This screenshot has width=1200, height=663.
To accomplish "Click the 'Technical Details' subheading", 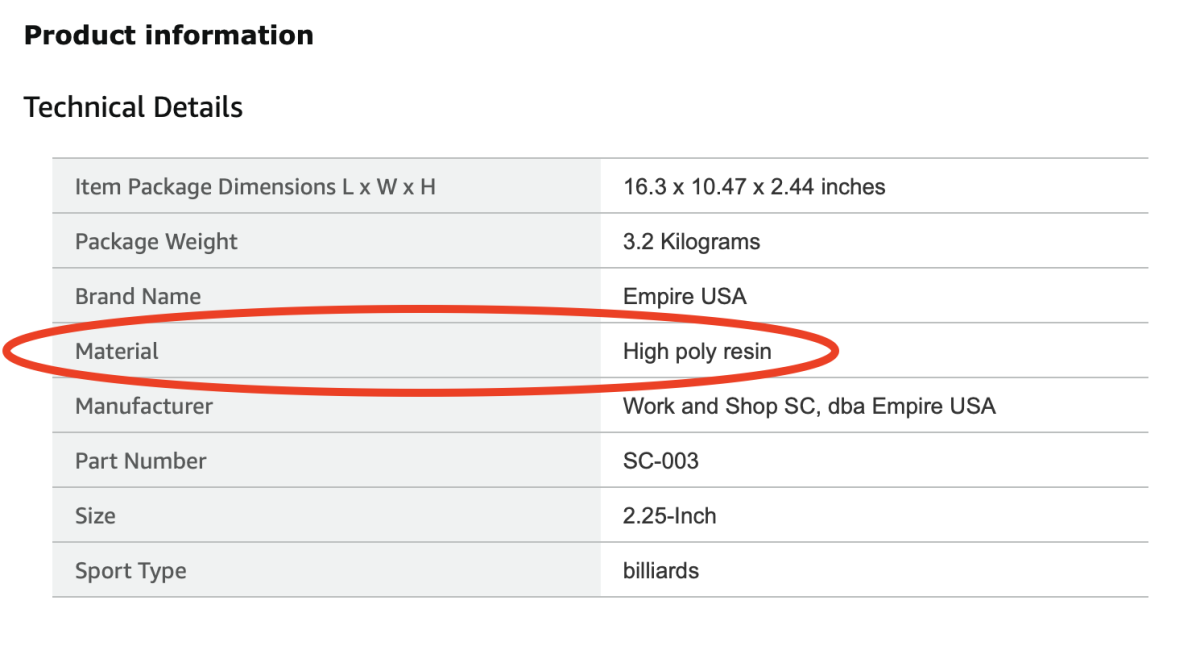I will tap(133, 107).
